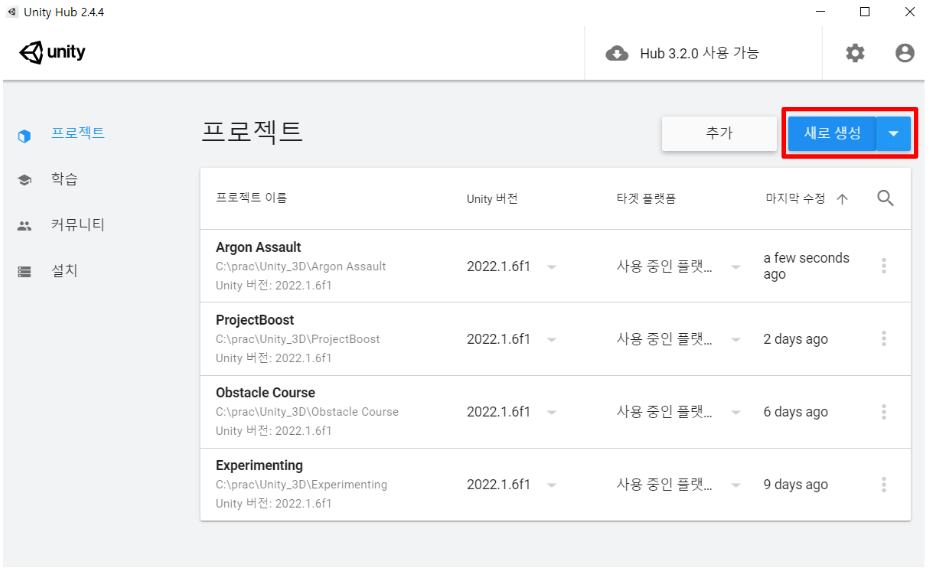
Task: Open target platform dropdown for ProjectBoost
Action: [736, 340]
